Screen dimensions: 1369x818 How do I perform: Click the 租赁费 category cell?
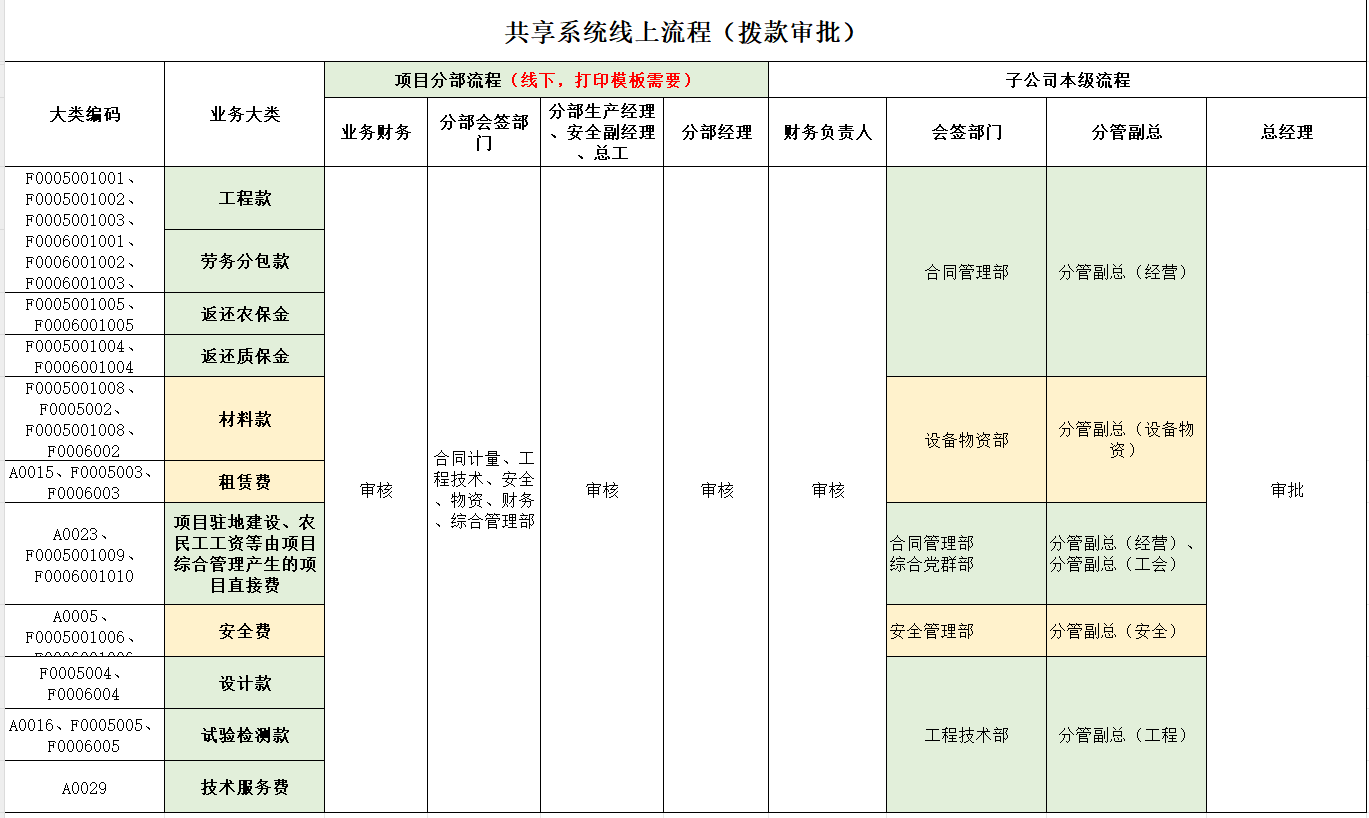[x=245, y=482]
